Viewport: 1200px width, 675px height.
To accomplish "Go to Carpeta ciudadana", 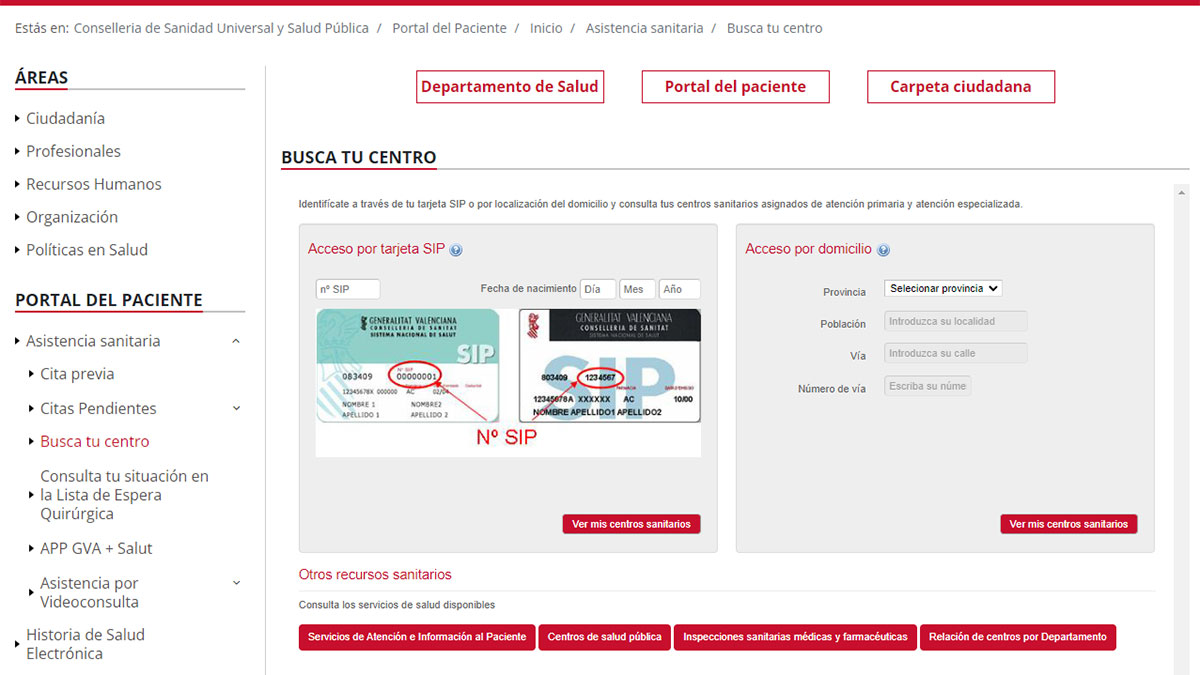I will pos(960,87).
